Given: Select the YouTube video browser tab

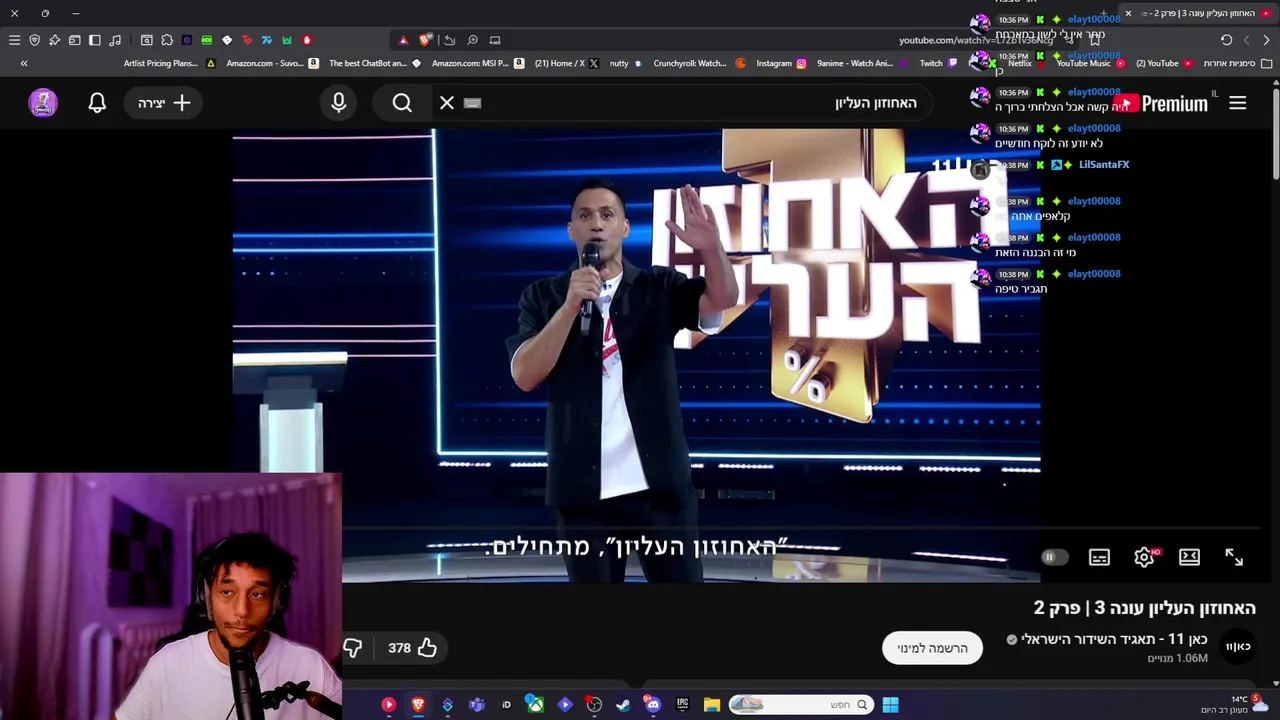Looking at the screenshot, I should [1200, 13].
